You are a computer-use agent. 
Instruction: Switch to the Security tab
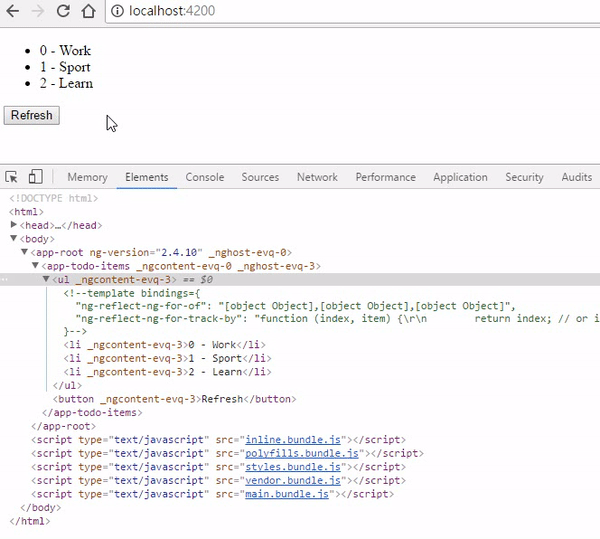click(x=524, y=177)
